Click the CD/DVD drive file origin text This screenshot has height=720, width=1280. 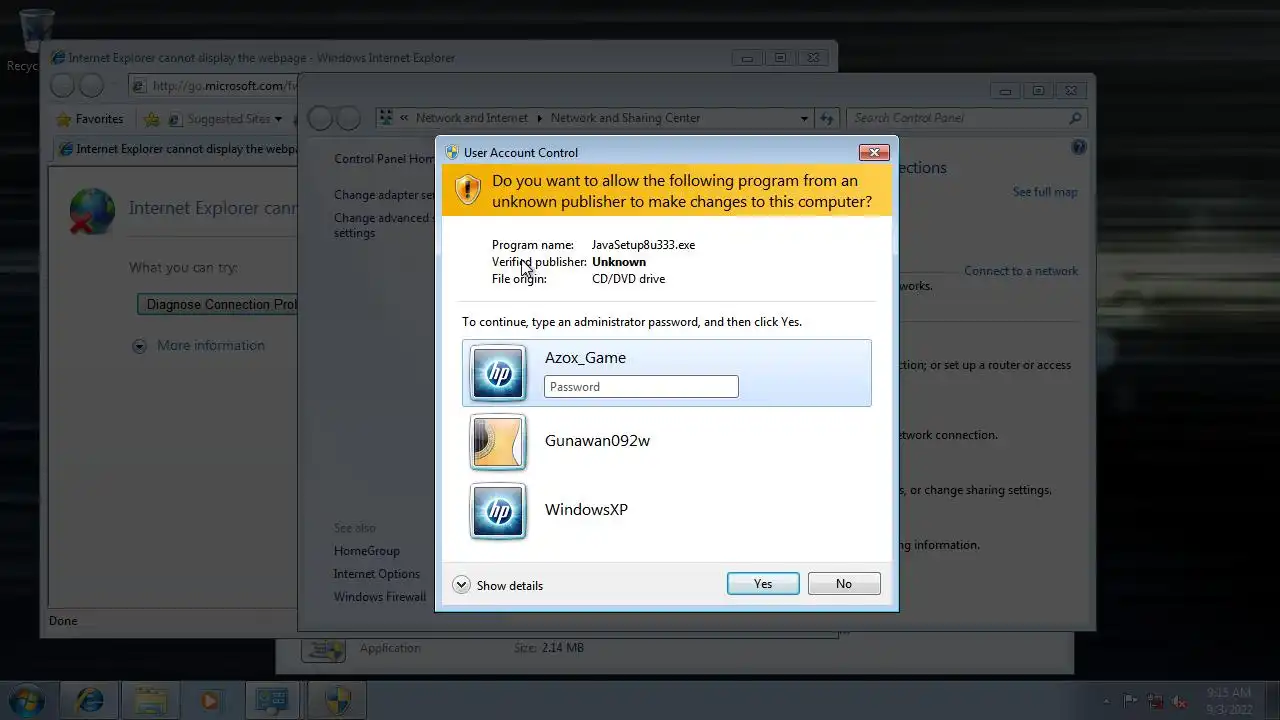(x=628, y=279)
